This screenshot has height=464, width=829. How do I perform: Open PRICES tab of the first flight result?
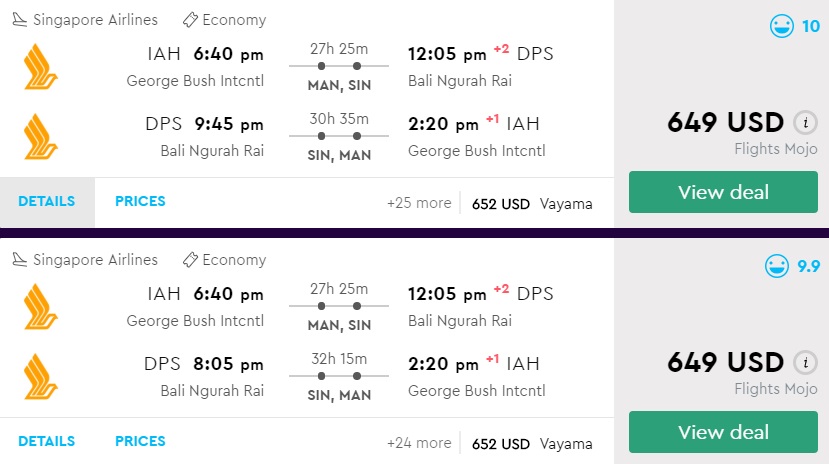pyautogui.click(x=140, y=202)
